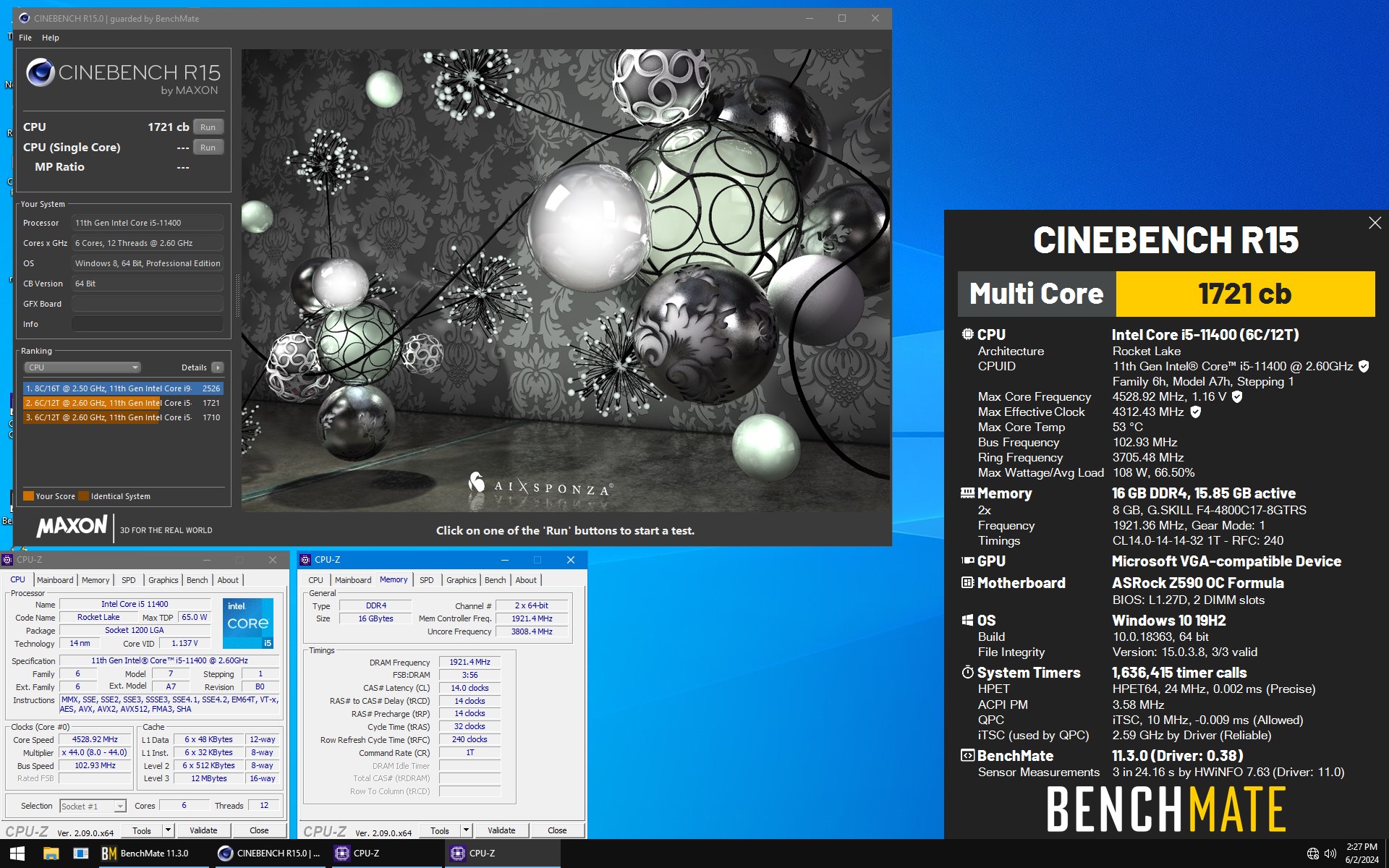The height and width of the screenshot is (868, 1389).
Task: Run the CPU multi-core benchmark
Action: click(x=208, y=127)
